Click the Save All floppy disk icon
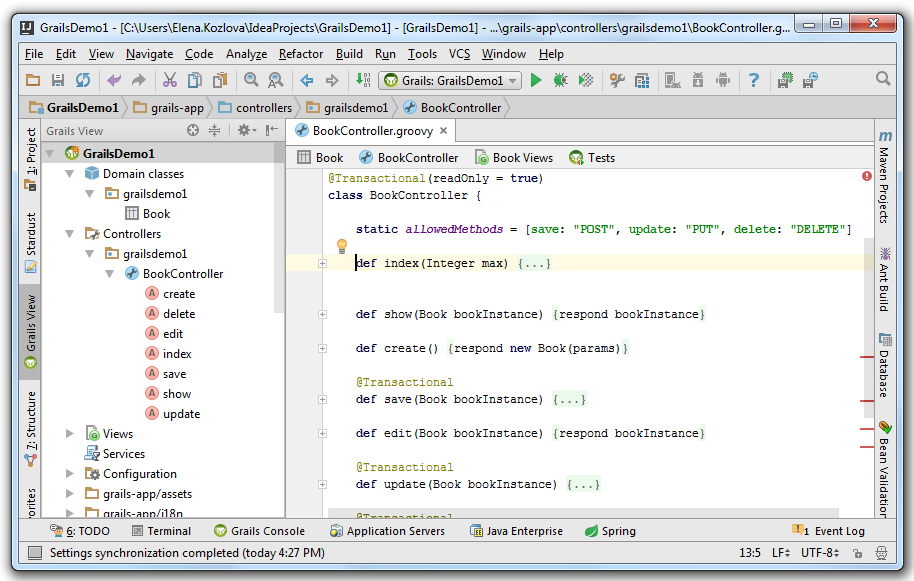914x581 pixels. click(x=58, y=80)
